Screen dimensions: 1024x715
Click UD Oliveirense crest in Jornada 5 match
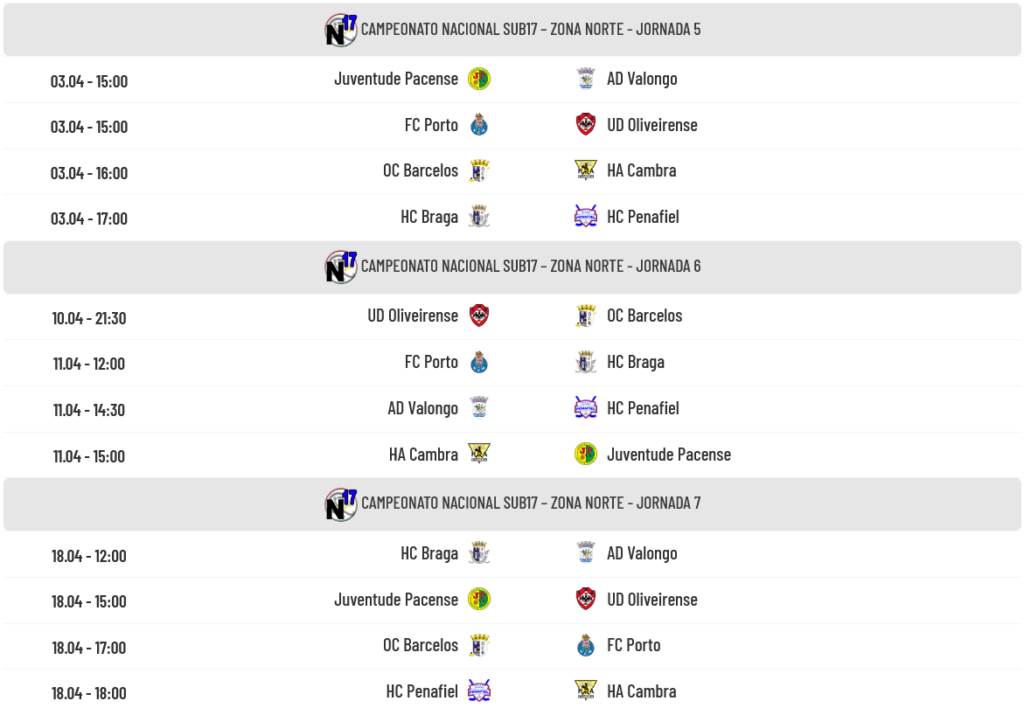pyautogui.click(x=586, y=125)
